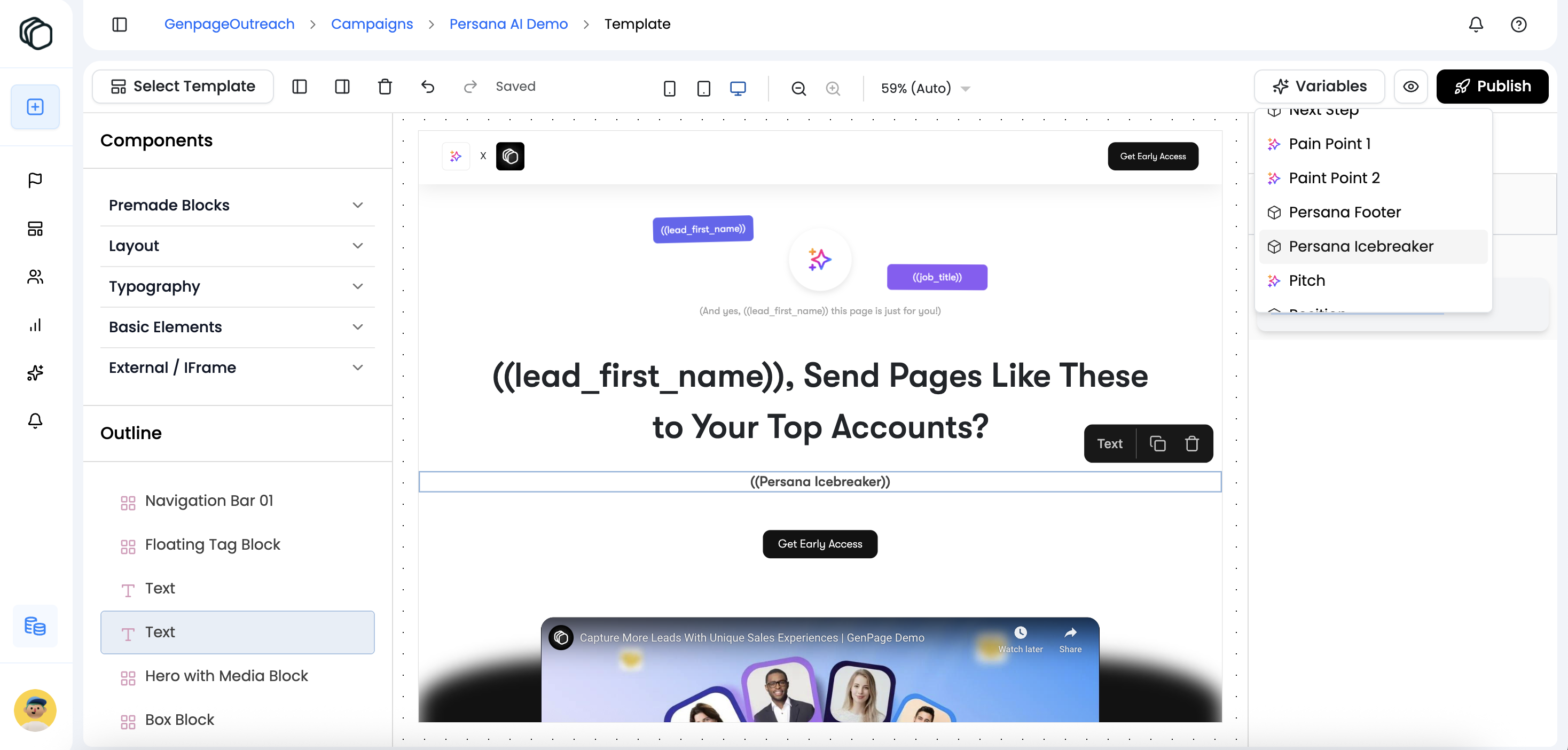Open the 59% (Auto) zoom dropdown
Viewport: 1568px width, 750px height.
point(924,89)
